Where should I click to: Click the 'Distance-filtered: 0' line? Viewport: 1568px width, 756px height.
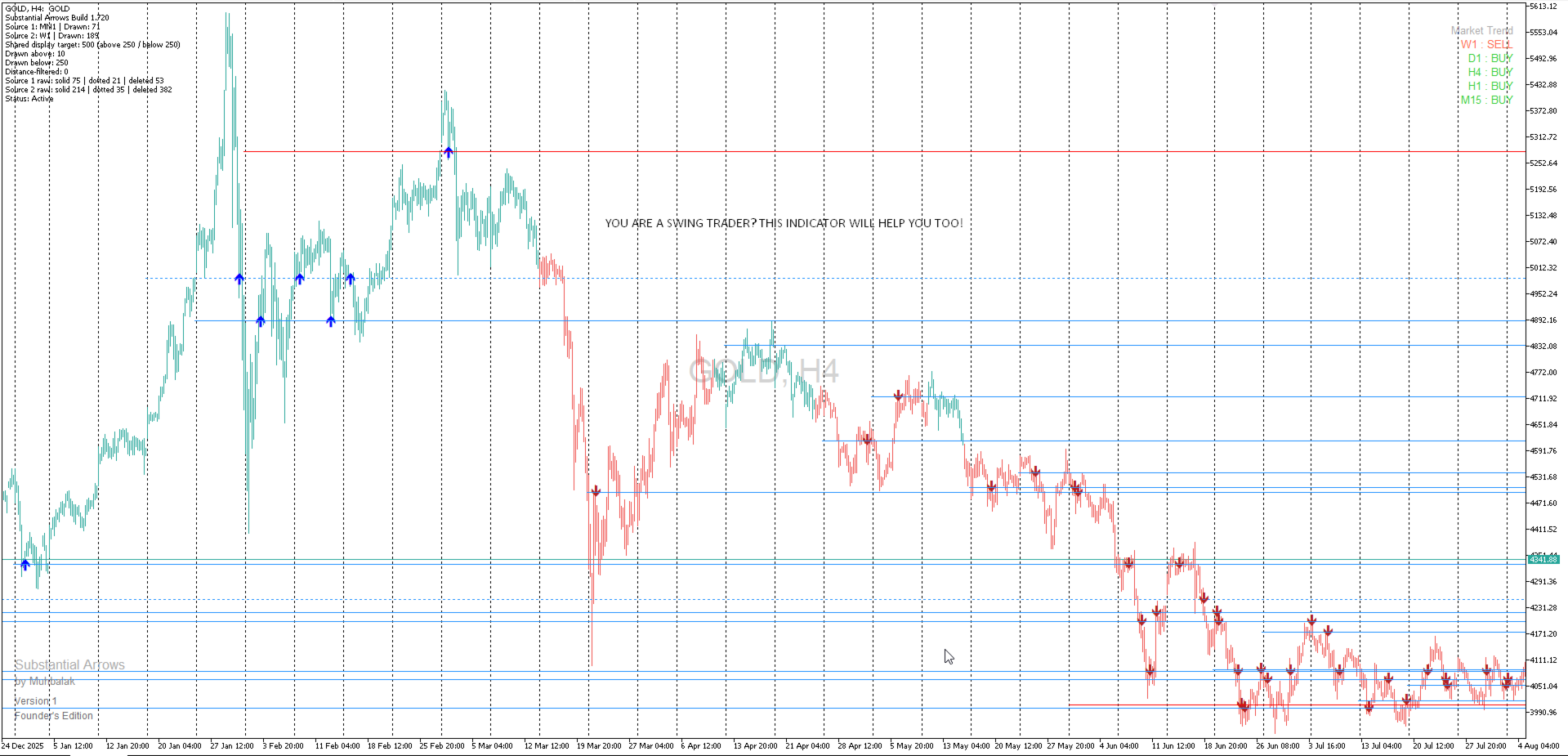click(x=37, y=71)
